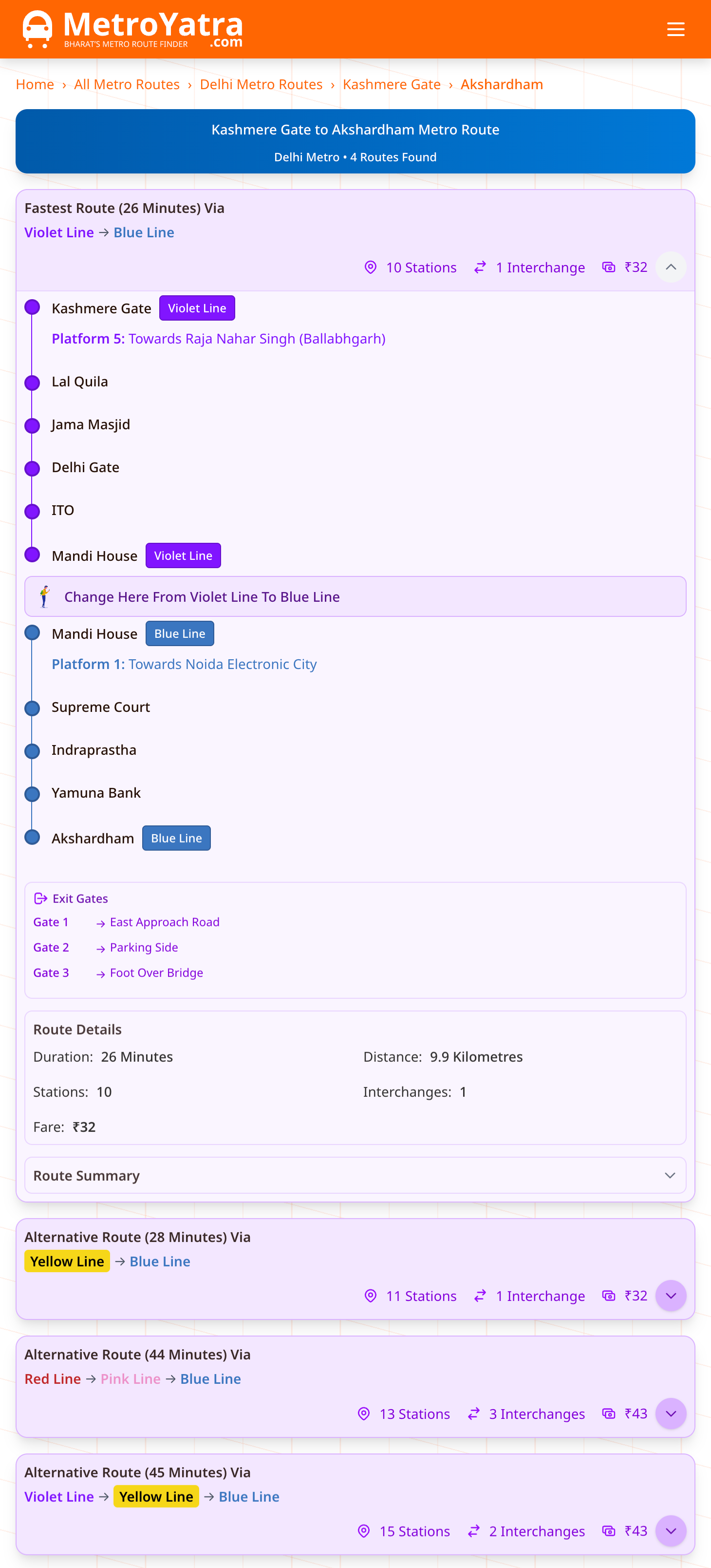The image size is (711, 1568).
Task: Click the interchange icon beside 3 Interchanges
Action: [x=474, y=1414]
